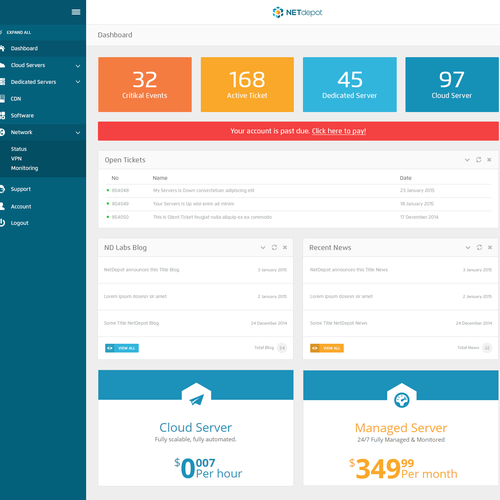This screenshot has width=500, height=500.
Task: Close the Recent News panel
Action: 490,247
